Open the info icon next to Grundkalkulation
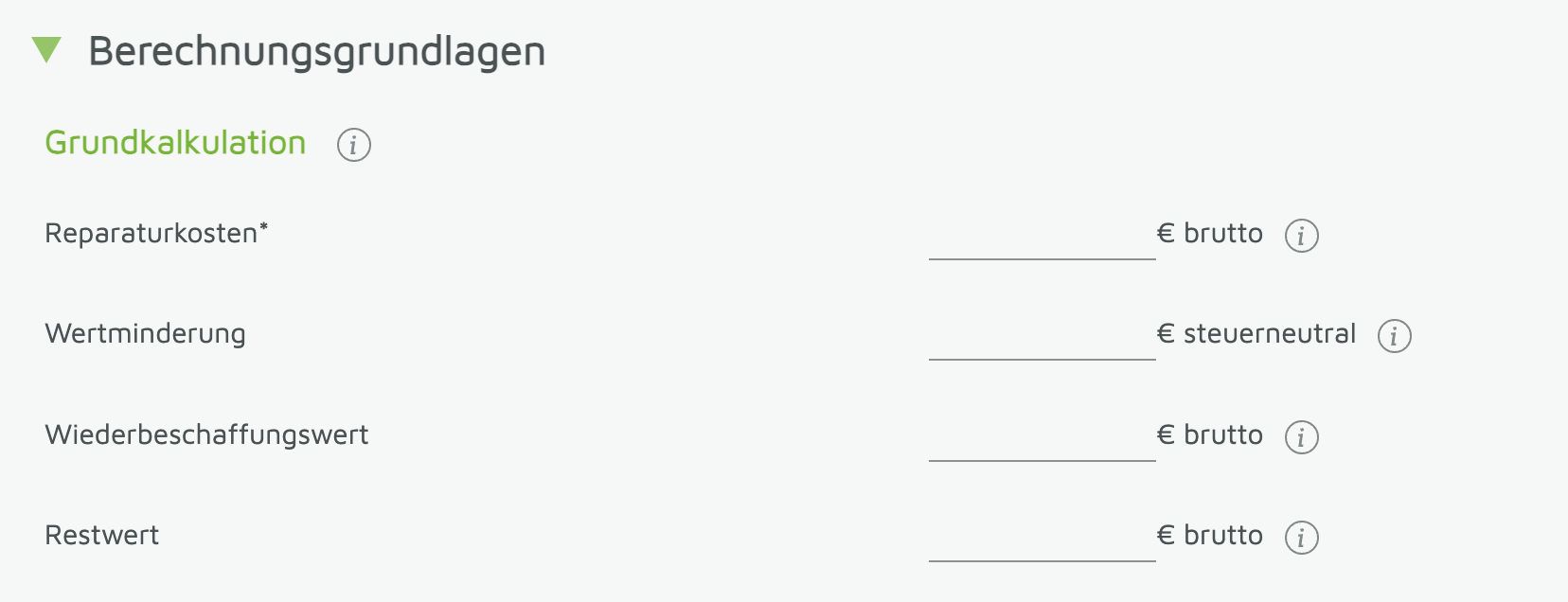 354,145
